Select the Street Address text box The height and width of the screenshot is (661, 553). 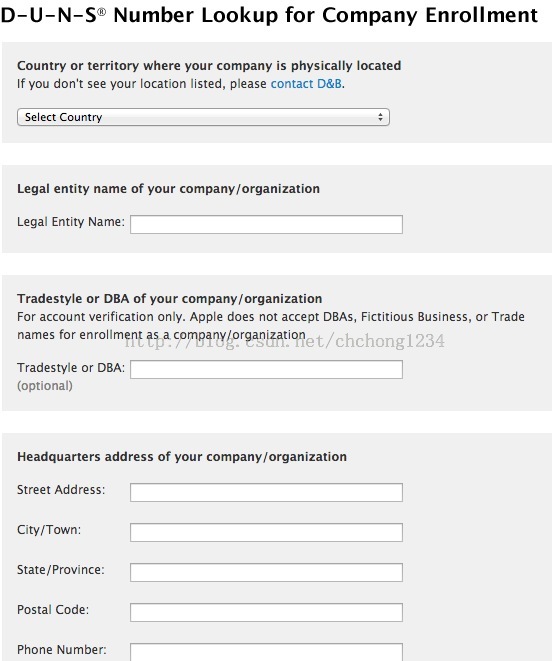pos(266,492)
